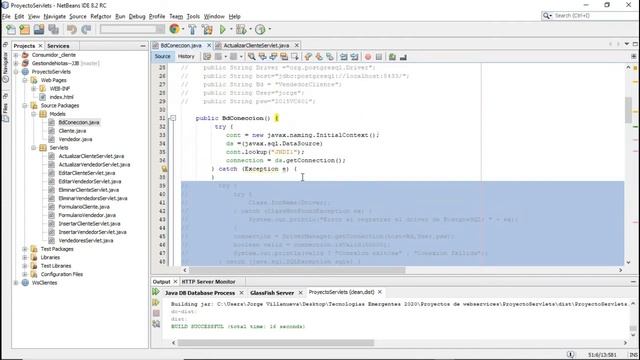Click the New Project toolbar icon
640x360 pixels.
coord(25,29)
